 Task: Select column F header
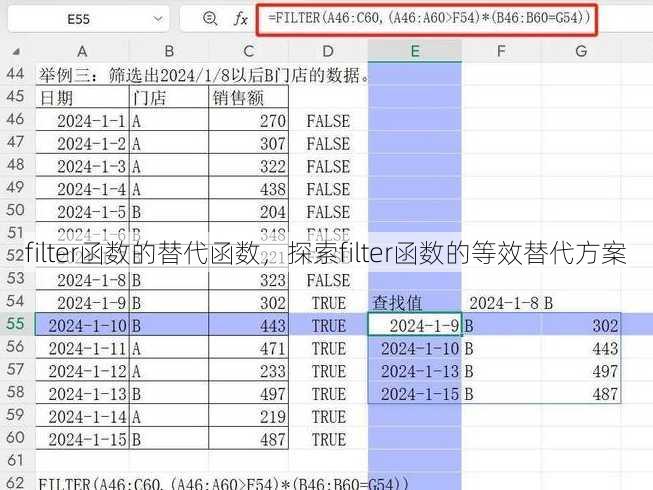click(501, 51)
